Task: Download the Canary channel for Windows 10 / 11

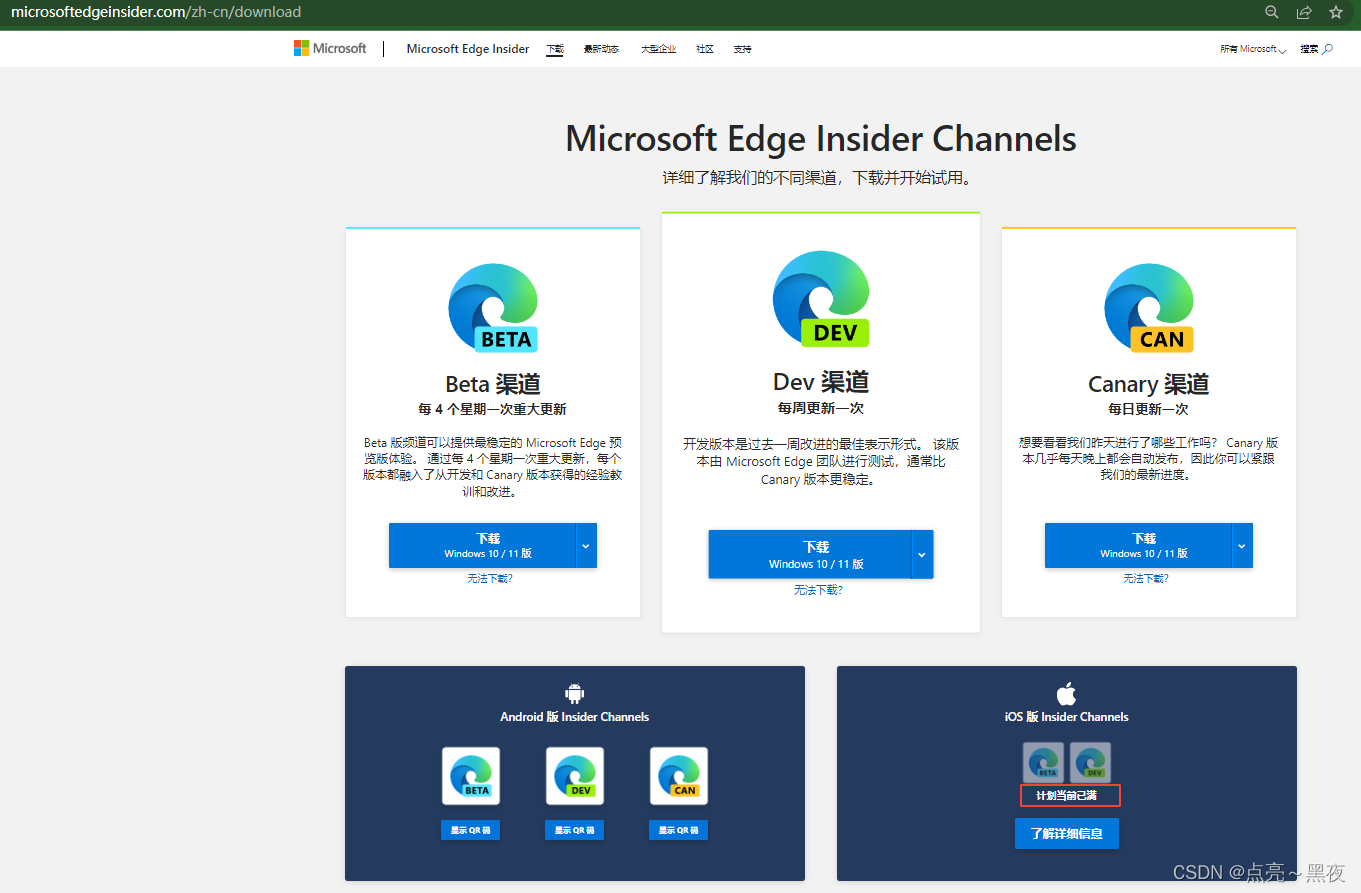Action: pyautogui.click(x=1138, y=545)
